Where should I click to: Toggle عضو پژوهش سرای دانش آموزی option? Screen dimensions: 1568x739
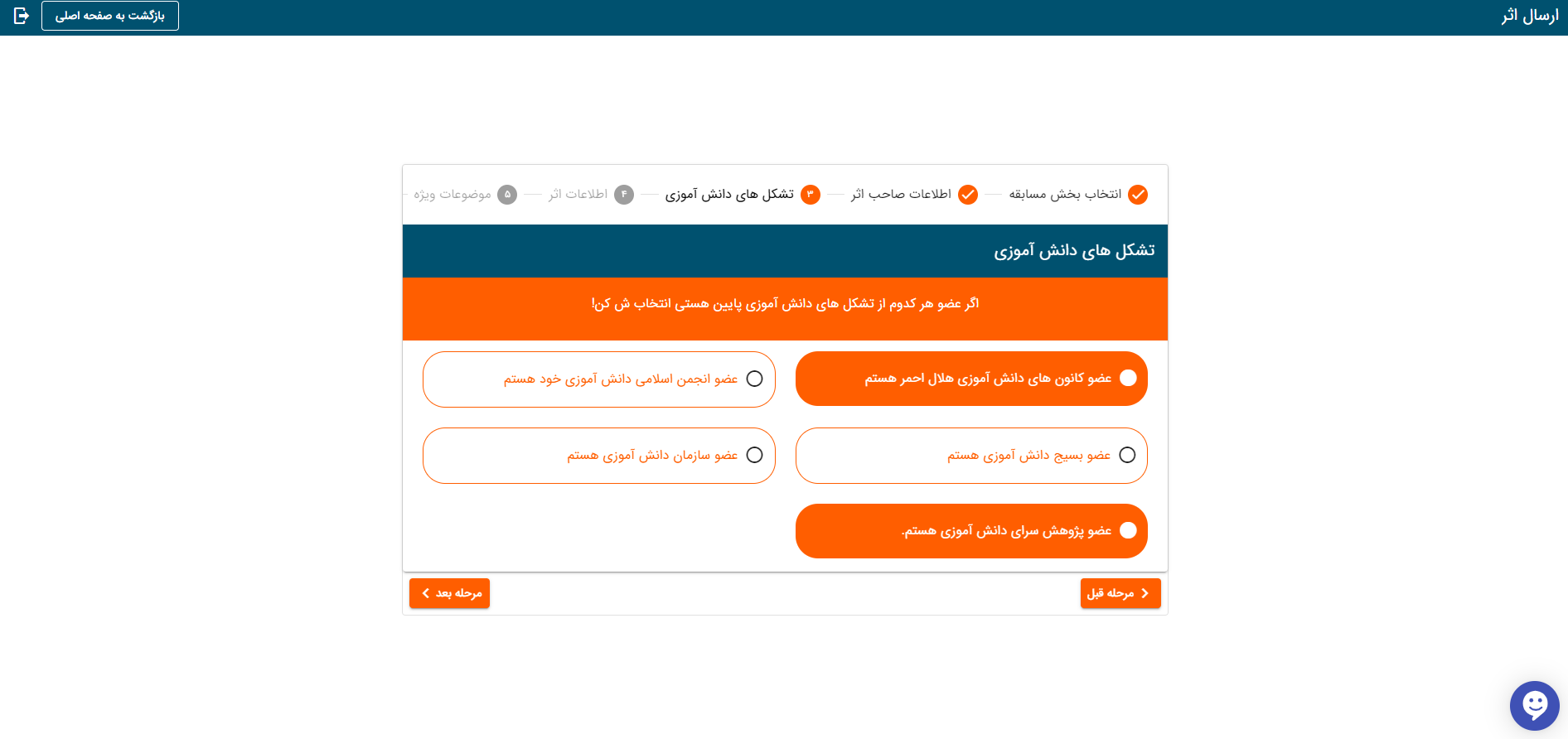(1128, 530)
